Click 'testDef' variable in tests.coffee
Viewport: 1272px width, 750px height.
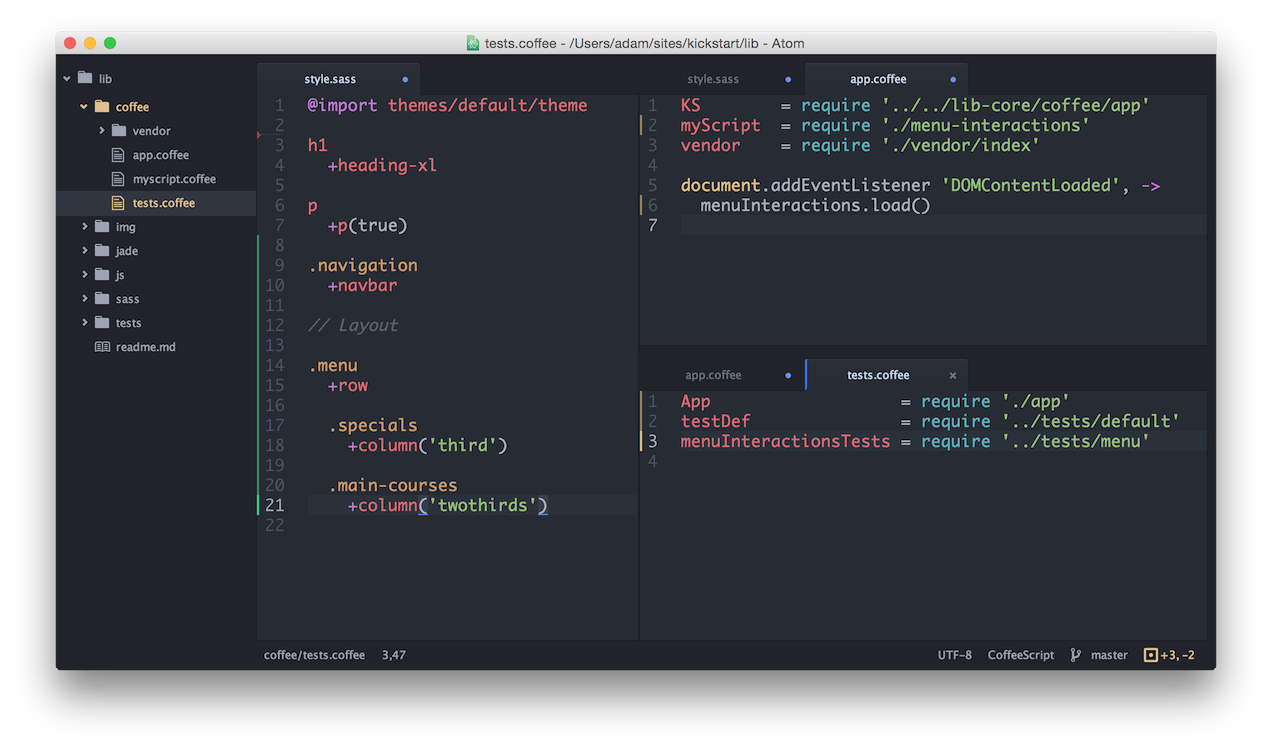click(716, 421)
